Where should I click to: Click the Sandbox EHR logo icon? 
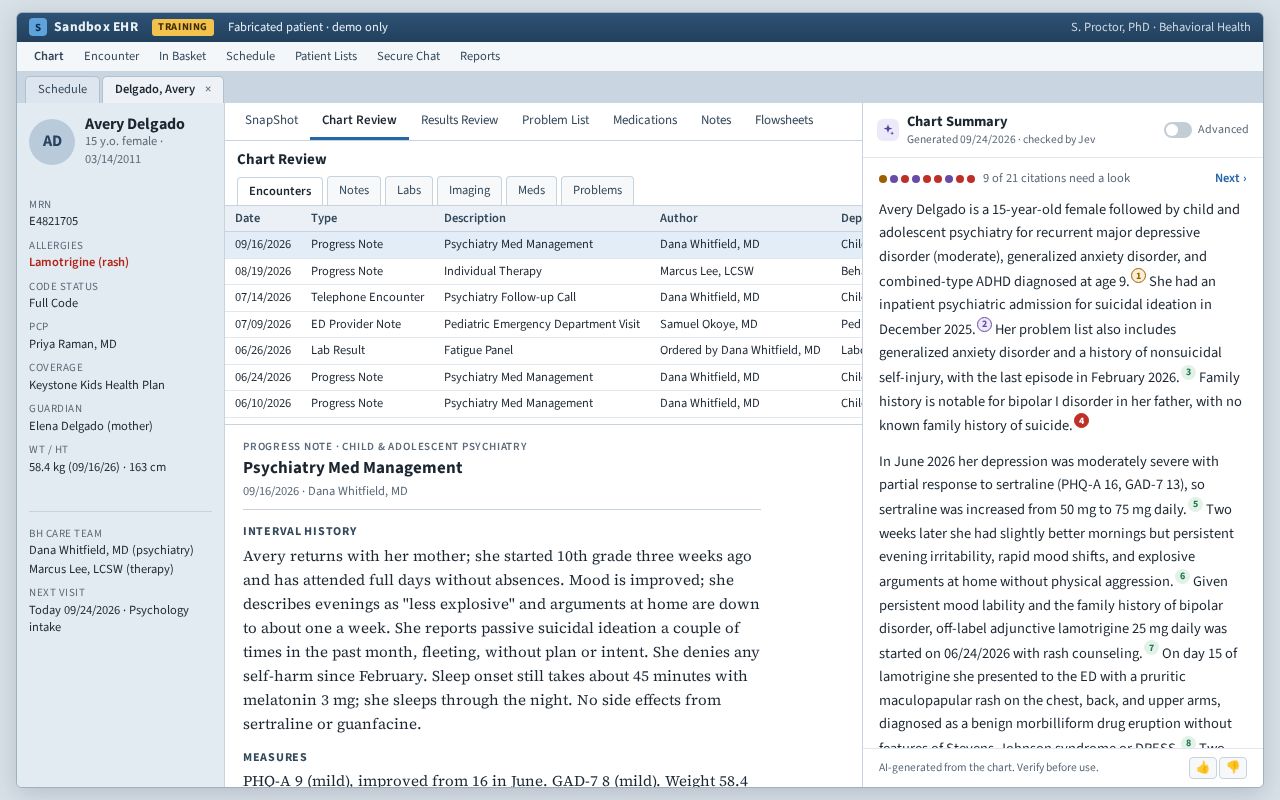38,27
